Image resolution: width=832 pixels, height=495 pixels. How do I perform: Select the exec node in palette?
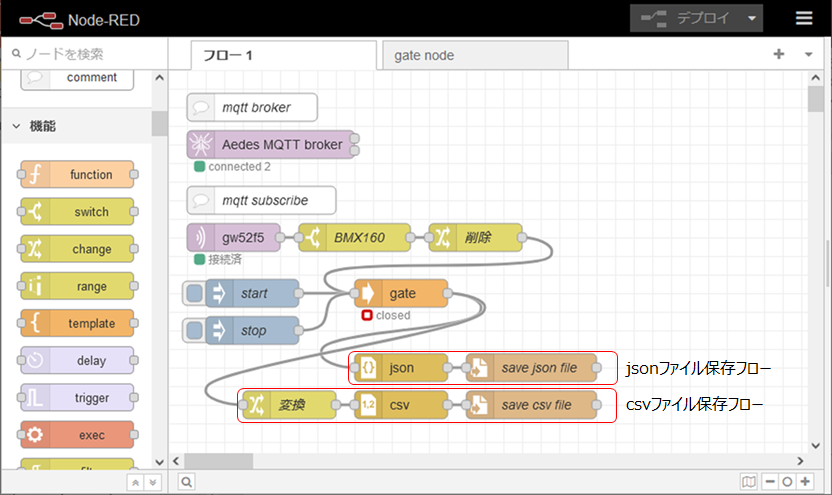coord(77,435)
